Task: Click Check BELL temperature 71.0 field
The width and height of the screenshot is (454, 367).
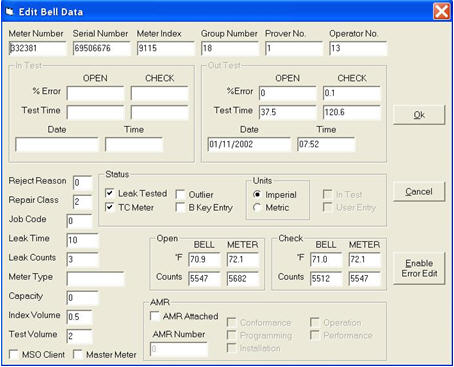Action: tap(326, 260)
